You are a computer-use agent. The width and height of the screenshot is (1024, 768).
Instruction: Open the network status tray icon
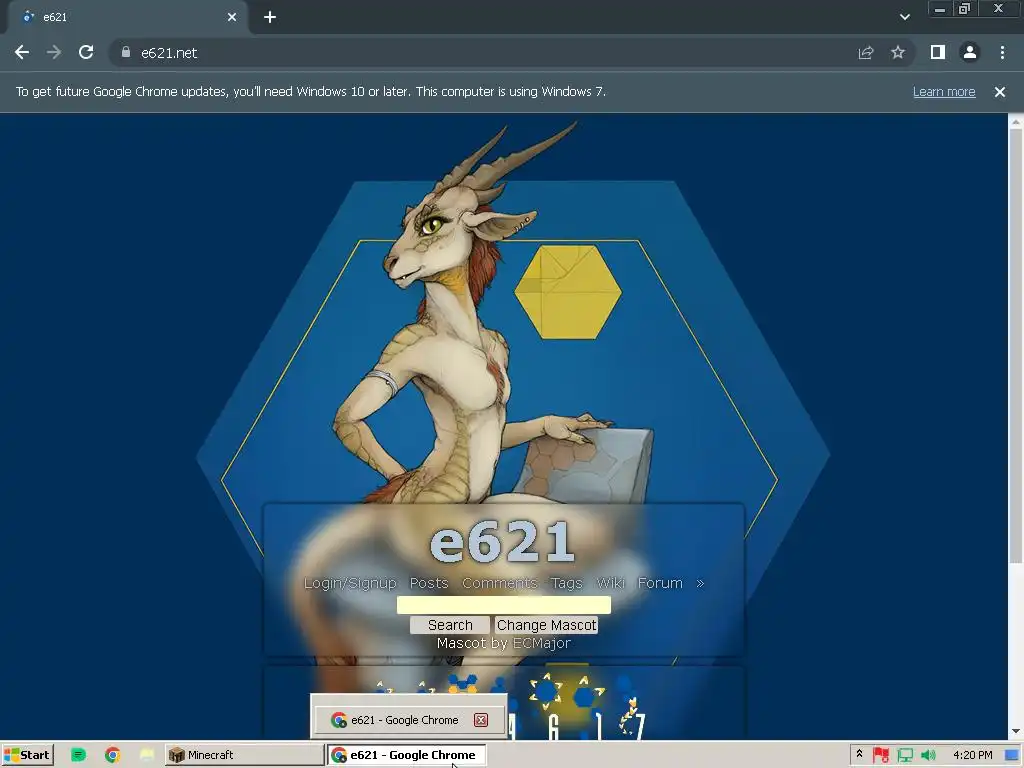pos(905,755)
